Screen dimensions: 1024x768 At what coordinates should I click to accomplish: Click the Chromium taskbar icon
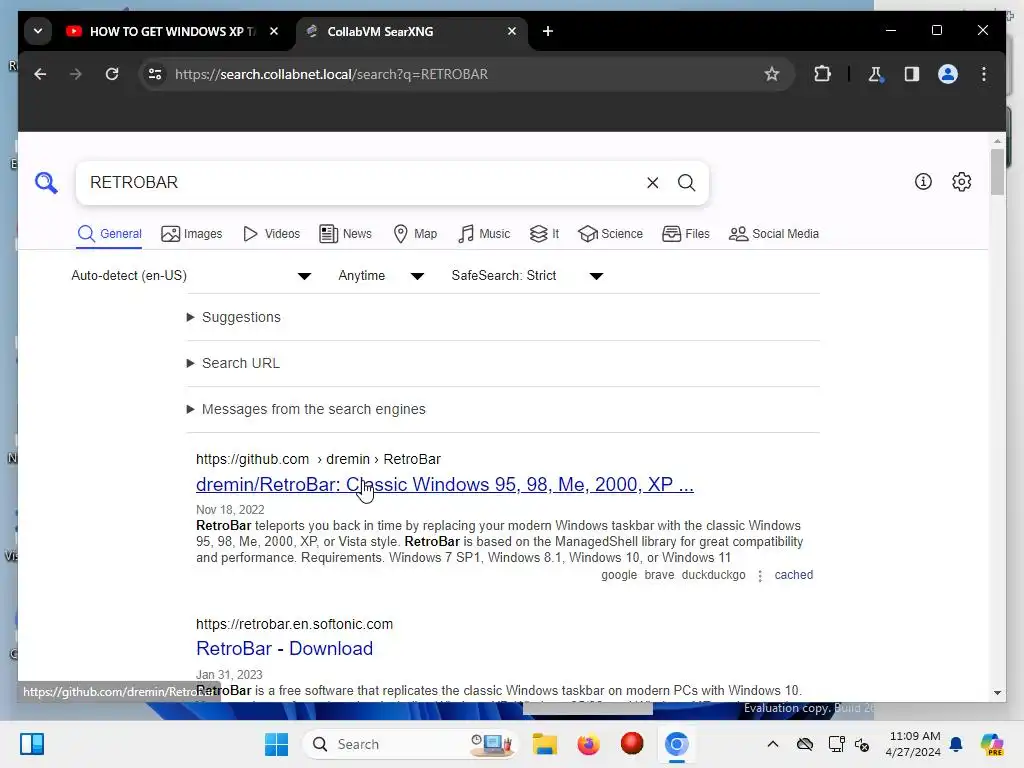(677, 744)
